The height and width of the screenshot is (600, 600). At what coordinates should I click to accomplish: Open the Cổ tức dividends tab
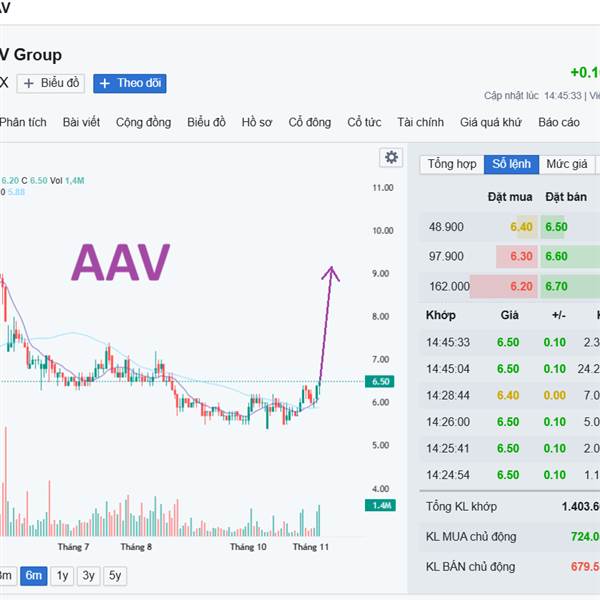[364, 122]
